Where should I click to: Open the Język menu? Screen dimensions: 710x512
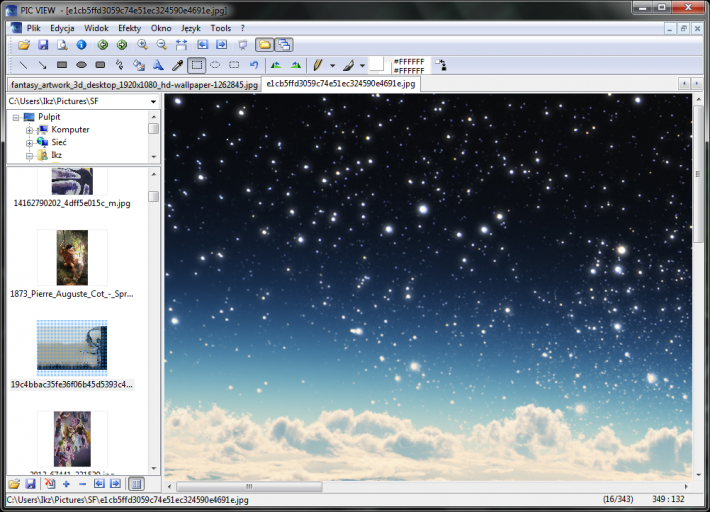click(x=191, y=28)
